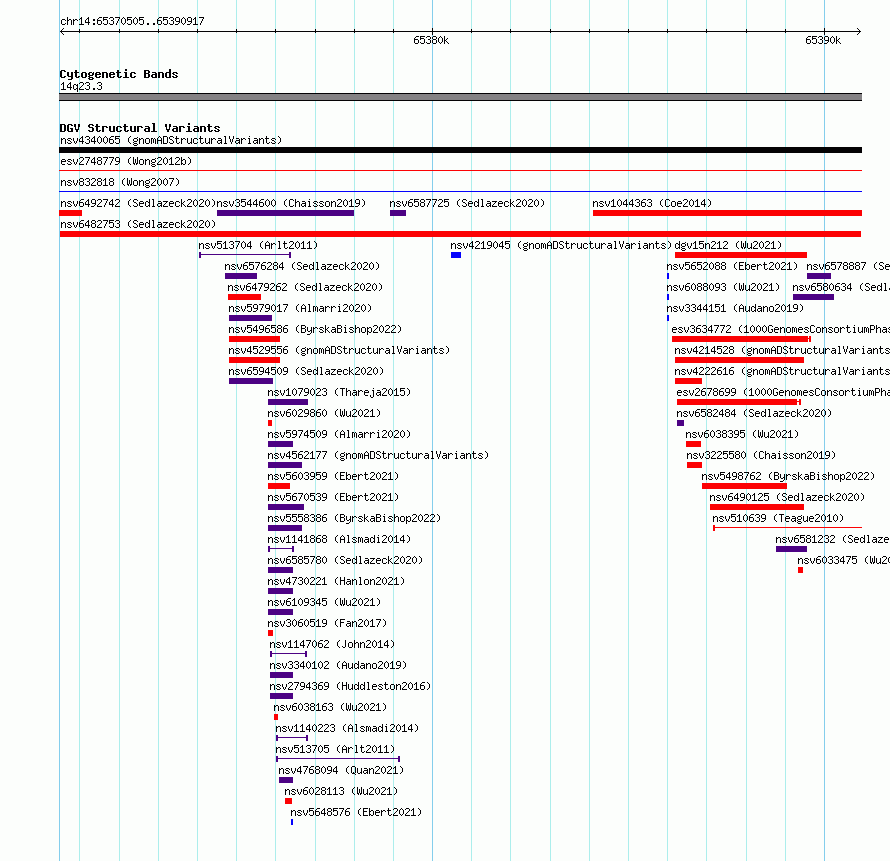The height and width of the screenshot is (861, 890).
Task: Click the DGV Structural Variants track title
Action: [140, 128]
